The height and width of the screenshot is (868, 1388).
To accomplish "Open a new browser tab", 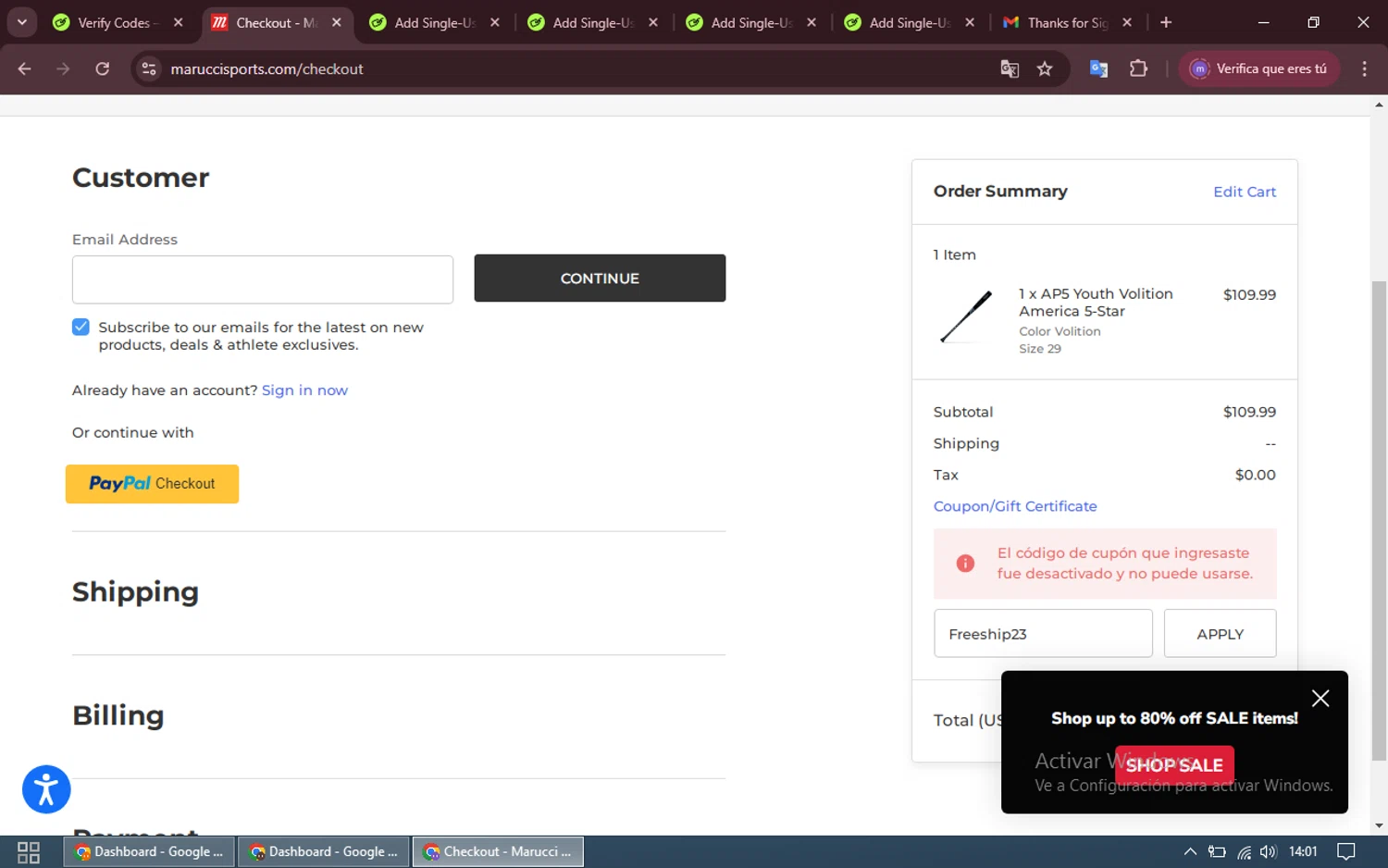I will pos(1166,22).
